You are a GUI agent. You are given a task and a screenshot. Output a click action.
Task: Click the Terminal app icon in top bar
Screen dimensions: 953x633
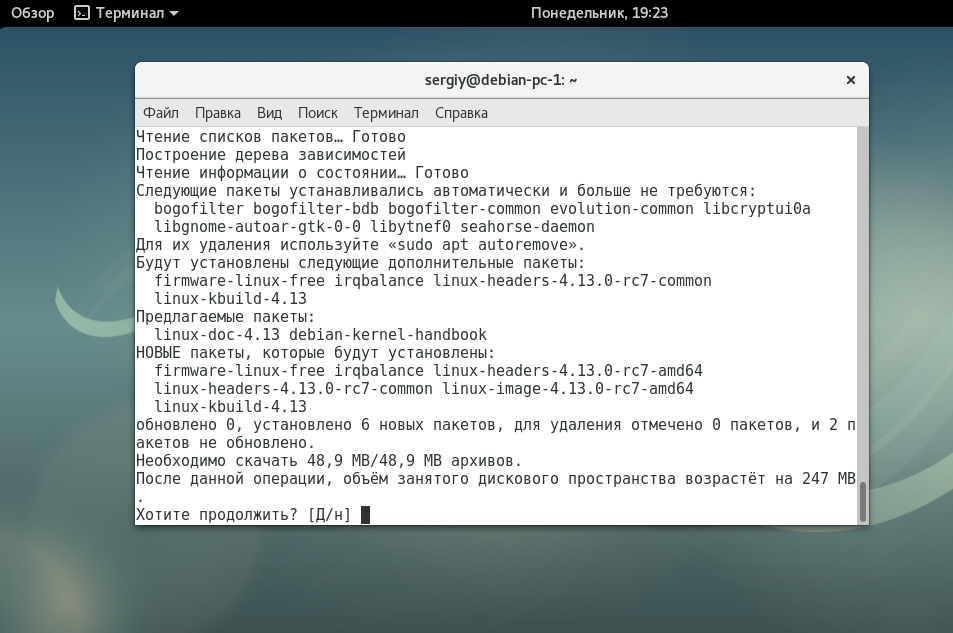point(82,14)
